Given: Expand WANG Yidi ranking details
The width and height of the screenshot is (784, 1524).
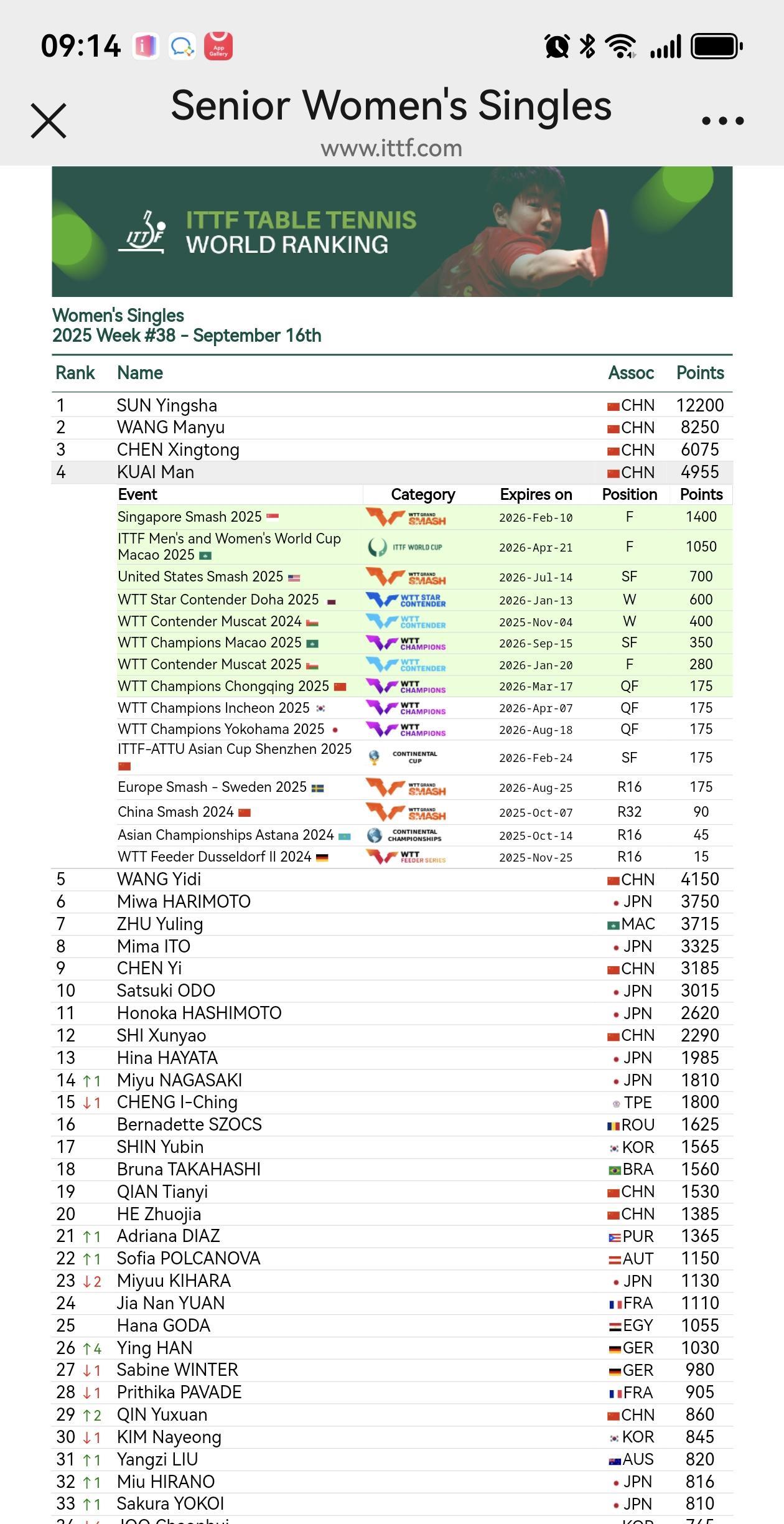Looking at the screenshot, I should [392, 879].
